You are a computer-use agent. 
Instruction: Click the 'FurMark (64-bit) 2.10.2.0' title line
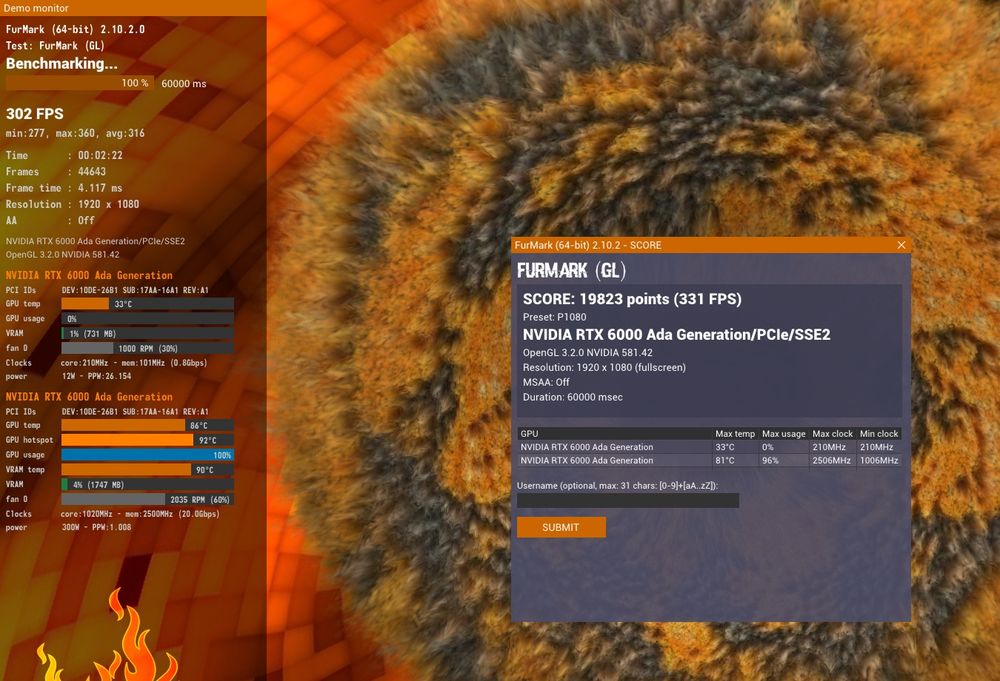75,29
